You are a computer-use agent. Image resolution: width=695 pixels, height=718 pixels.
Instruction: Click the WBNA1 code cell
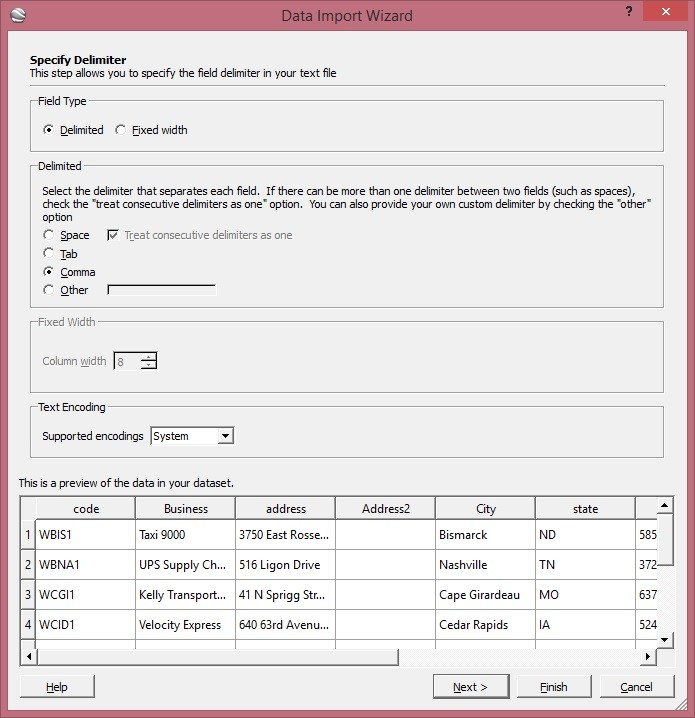pyautogui.click(x=86, y=565)
